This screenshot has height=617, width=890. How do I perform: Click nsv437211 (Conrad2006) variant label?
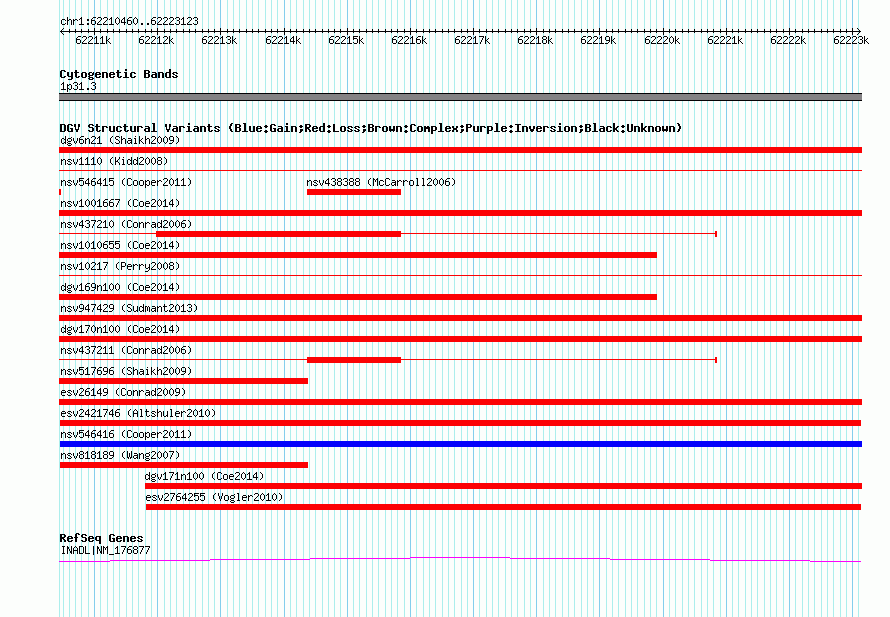click(x=126, y=350)
